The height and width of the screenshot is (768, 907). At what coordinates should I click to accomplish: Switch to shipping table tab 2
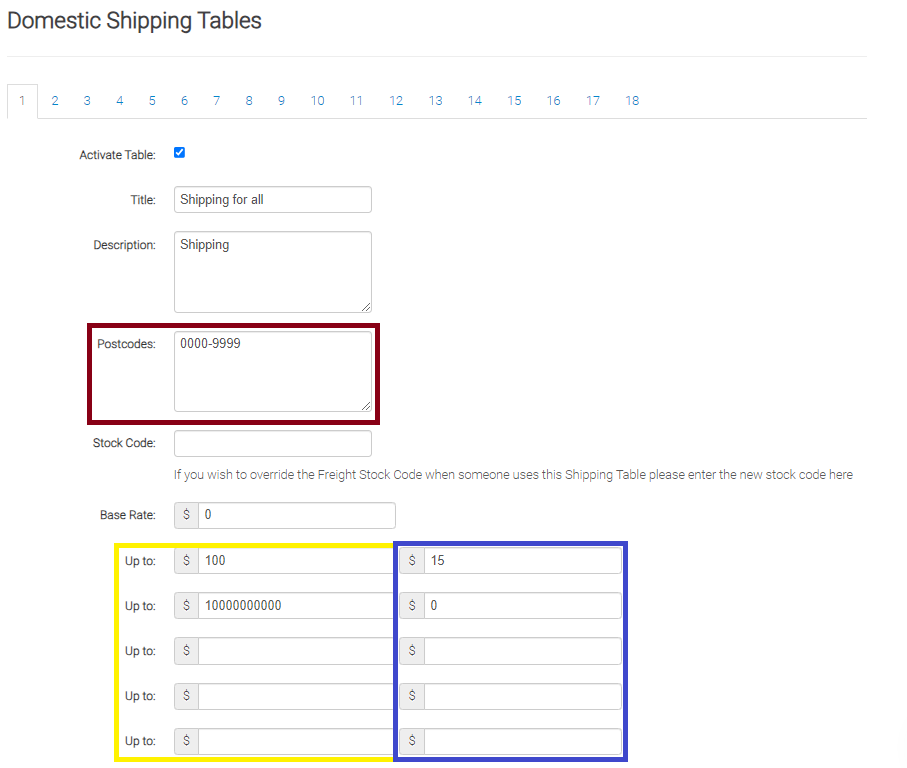tap(55, 101)
